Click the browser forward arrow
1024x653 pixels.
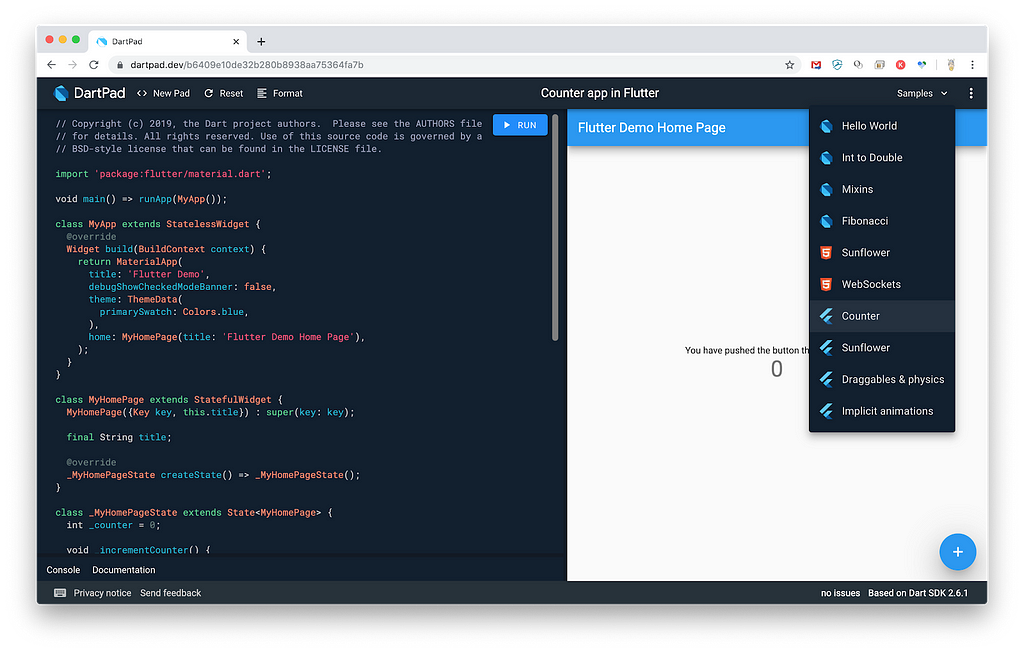[72, 65]
